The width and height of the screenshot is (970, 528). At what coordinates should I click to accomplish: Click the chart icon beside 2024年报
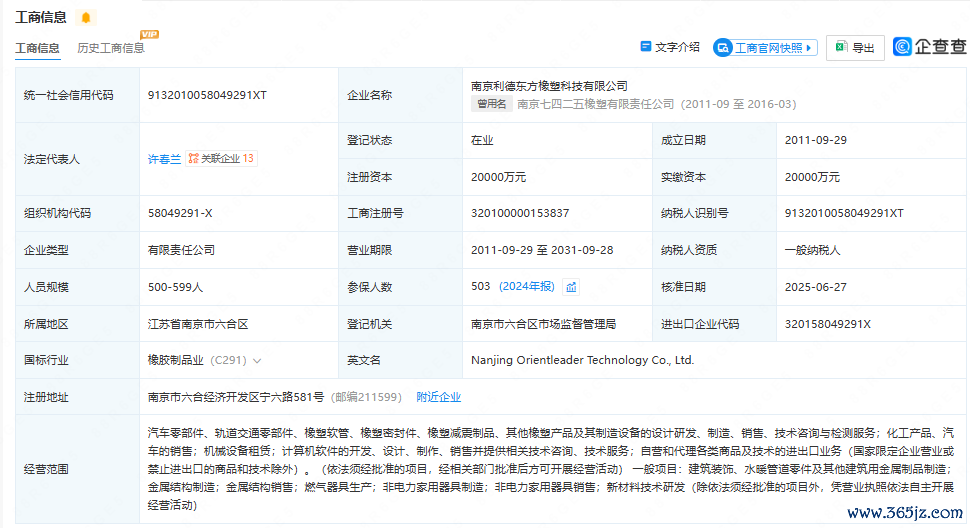(571, 287)
